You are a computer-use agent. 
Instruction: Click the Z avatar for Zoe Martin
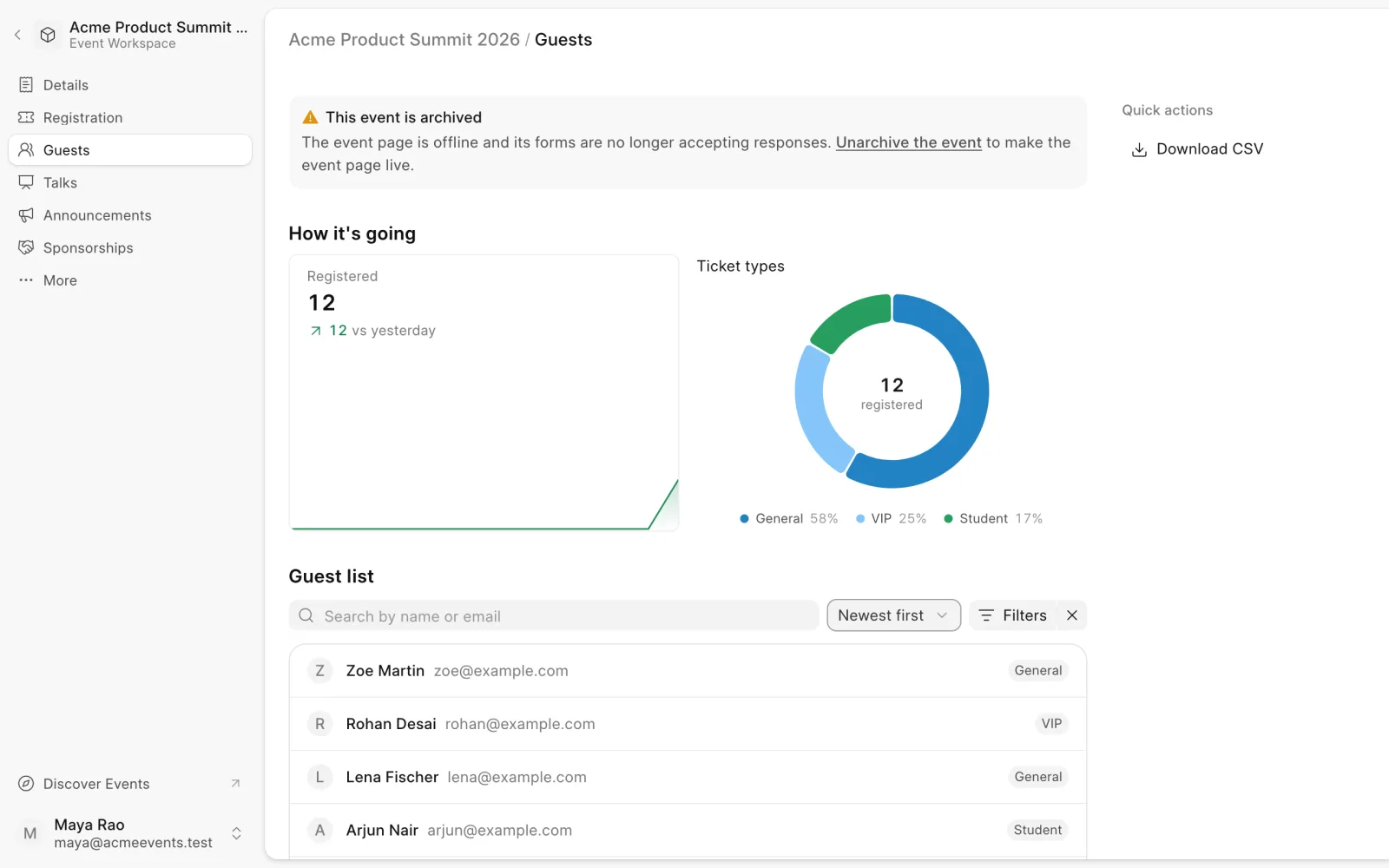pyautogui.click(x=319, y=671)
